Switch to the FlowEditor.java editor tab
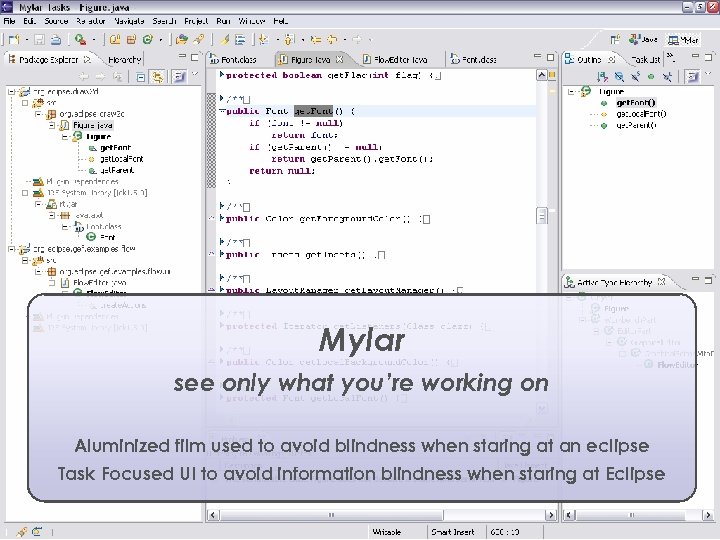720x540 pixels. pos(395,60)
